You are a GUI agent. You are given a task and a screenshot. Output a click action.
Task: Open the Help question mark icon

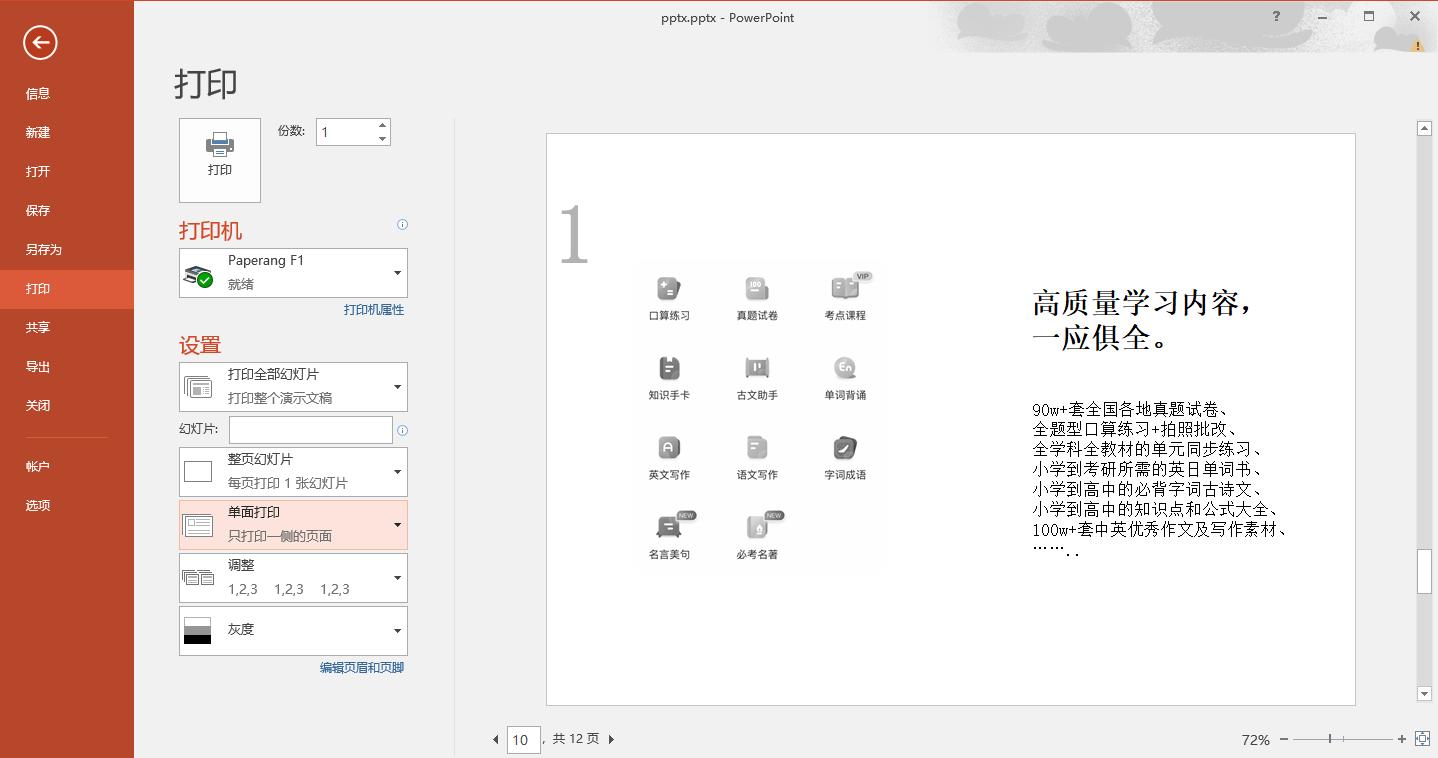coord(1276,17)
